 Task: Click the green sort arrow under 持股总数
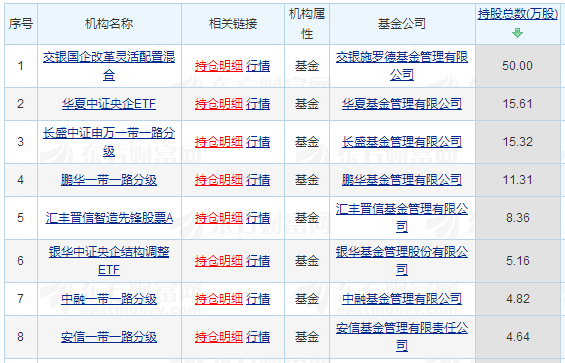tap(517, 33)
